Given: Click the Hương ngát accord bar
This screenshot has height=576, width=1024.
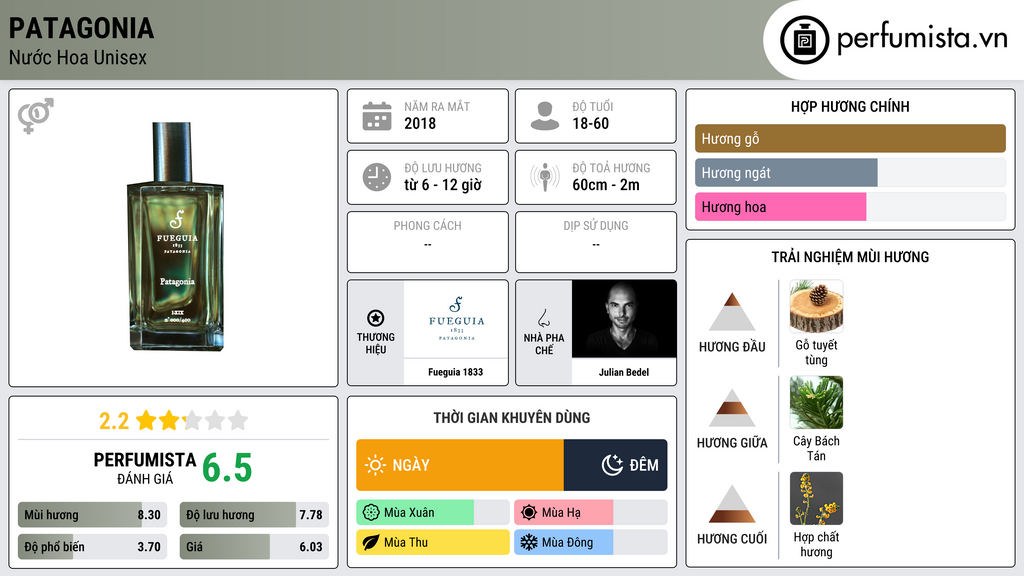Looking at the screenshot, I should 850,173.
